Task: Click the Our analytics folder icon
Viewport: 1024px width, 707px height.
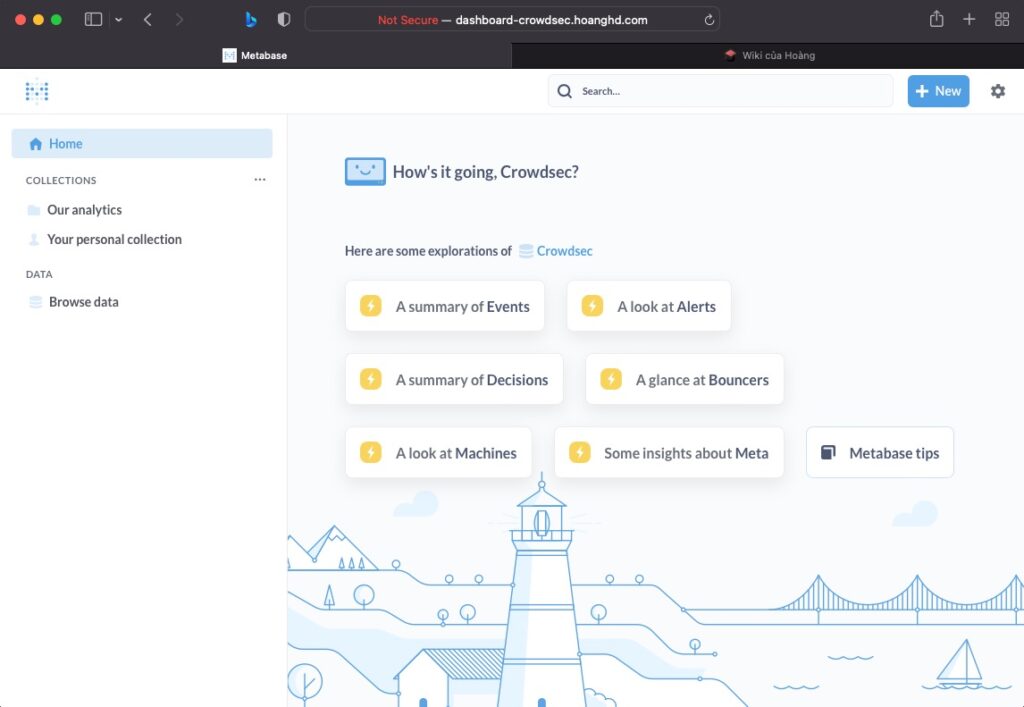Action: [34, 210]
